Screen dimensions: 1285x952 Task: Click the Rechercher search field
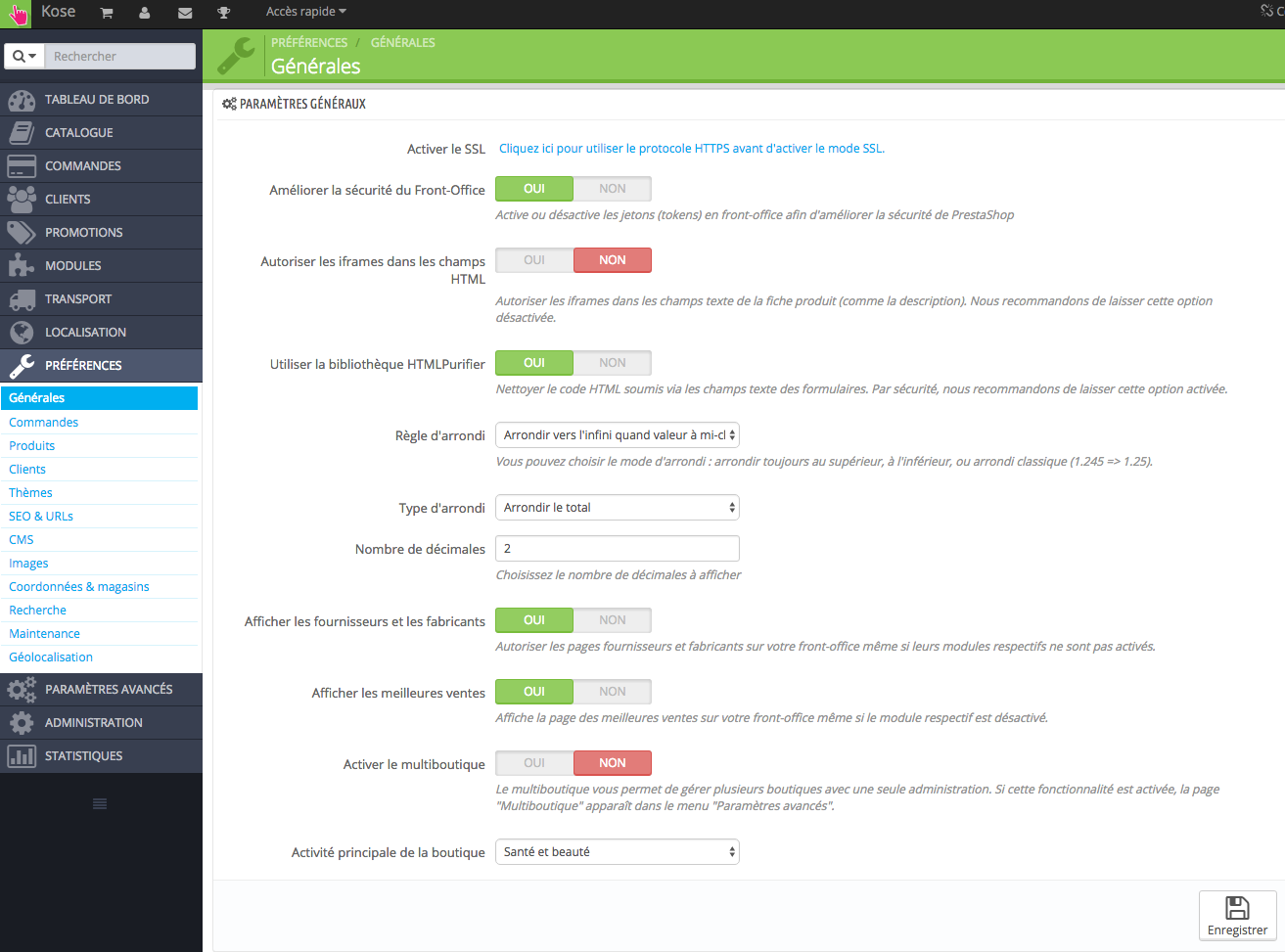pyautogui.click(x=120, y=57)
